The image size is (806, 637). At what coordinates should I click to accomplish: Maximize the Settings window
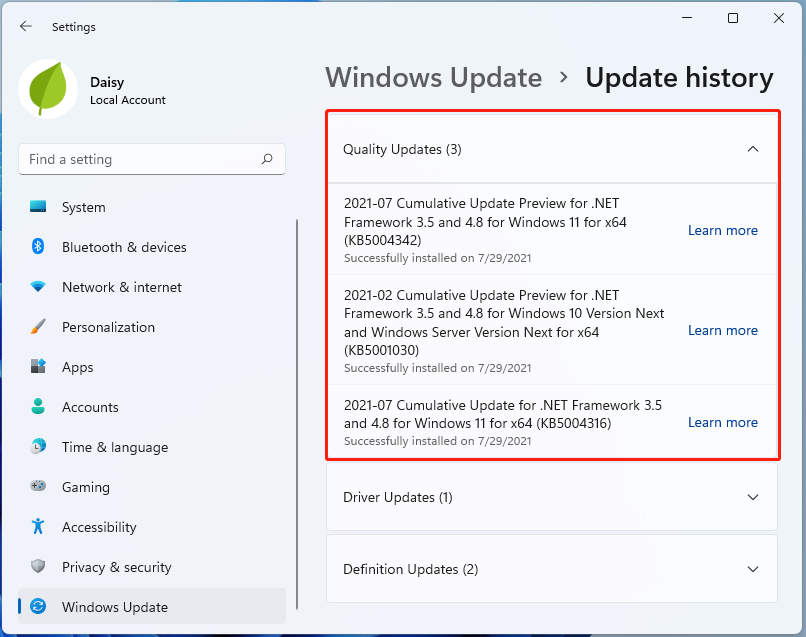pos(733,18)
